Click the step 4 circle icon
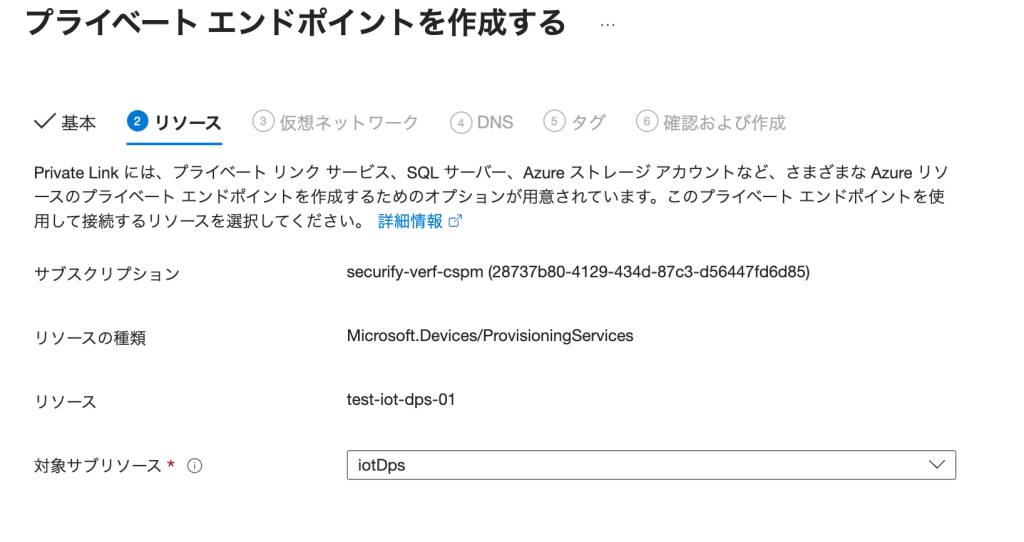This screenshot has height=542, width=1024. click(460, 122)
